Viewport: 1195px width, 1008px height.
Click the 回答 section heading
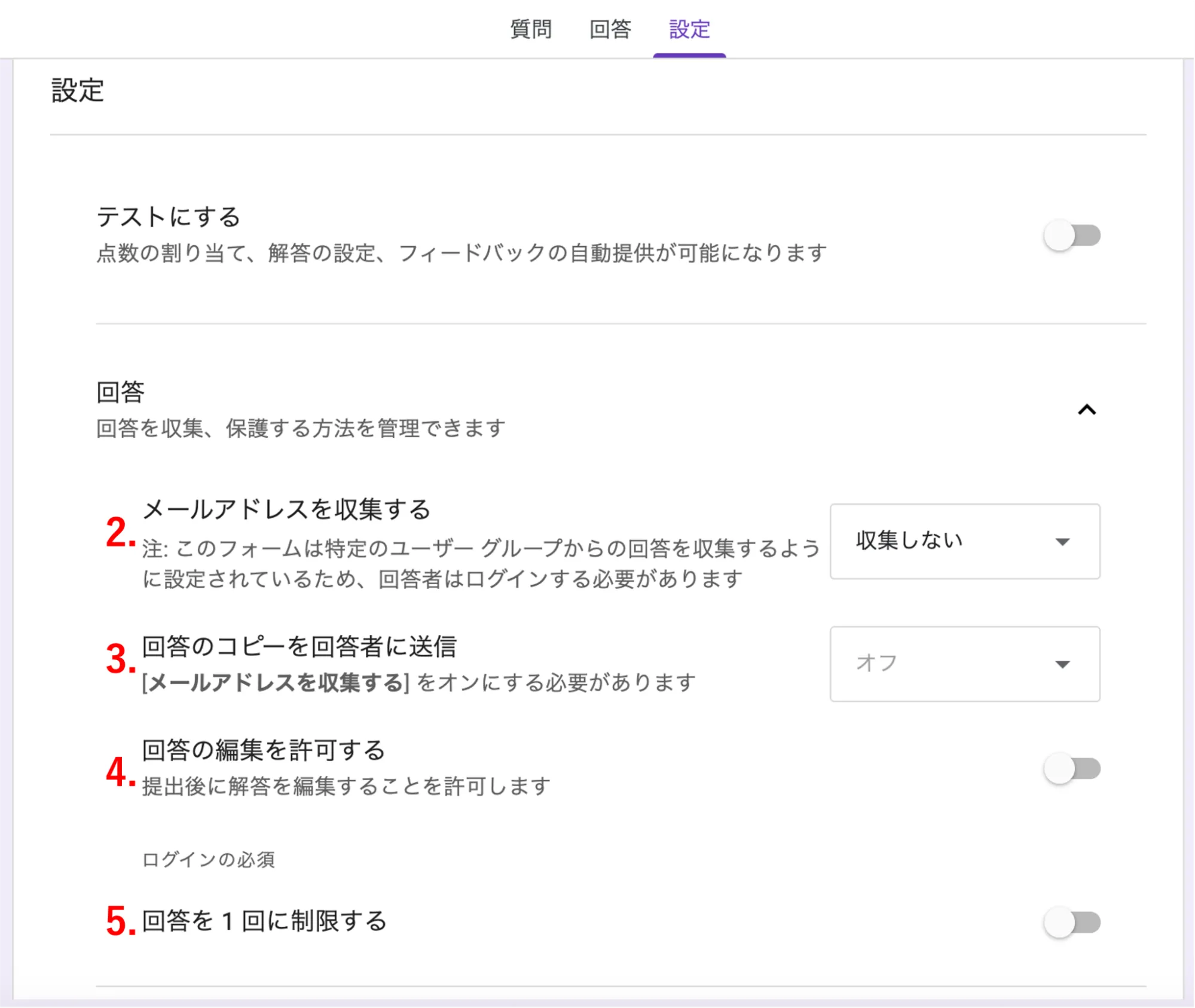(121, 392)
